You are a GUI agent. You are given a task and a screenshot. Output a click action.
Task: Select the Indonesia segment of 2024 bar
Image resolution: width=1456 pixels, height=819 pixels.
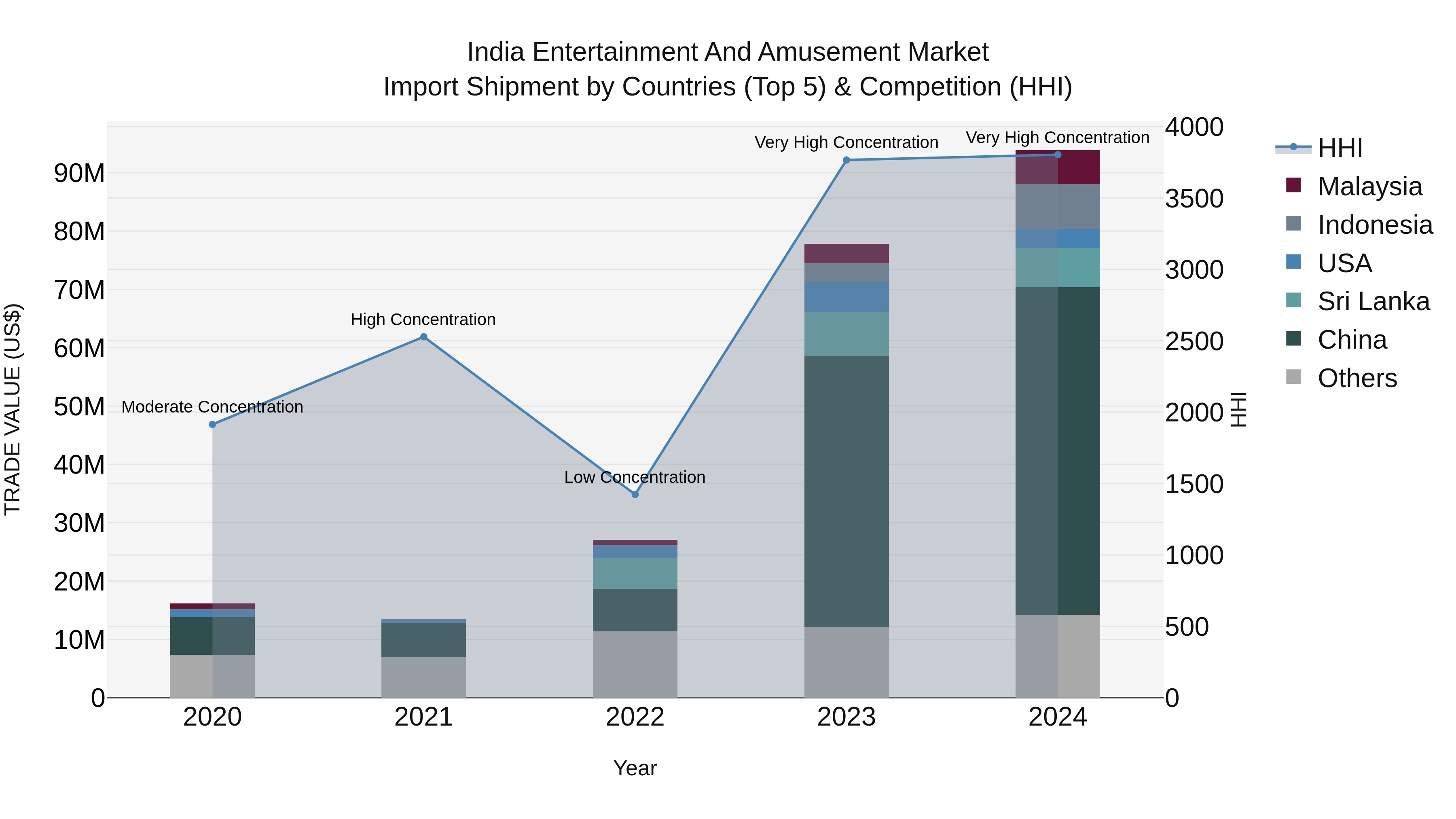click(1058, 207)
